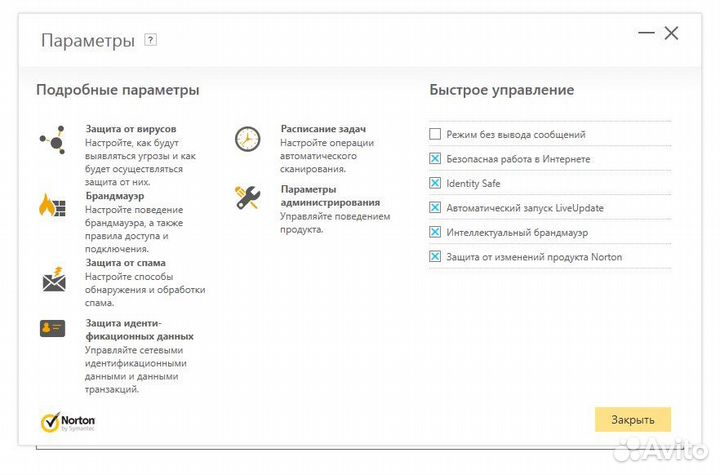Click the identity protection card icon
Screen dimensions: 720x475
pyautogui.click(x=53, y=329)
